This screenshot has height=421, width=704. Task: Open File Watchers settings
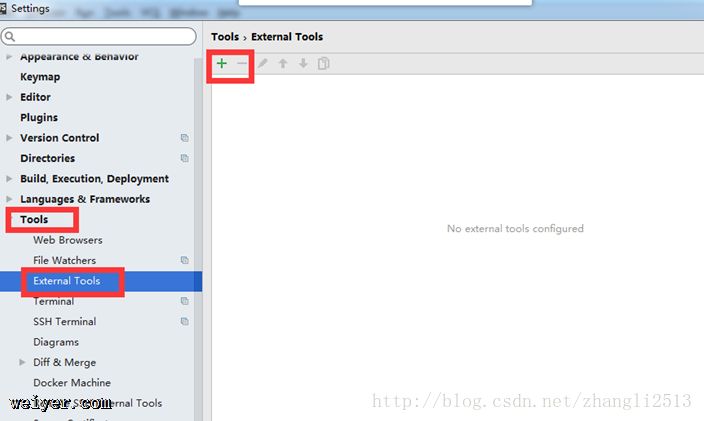[x=65, y=260]
